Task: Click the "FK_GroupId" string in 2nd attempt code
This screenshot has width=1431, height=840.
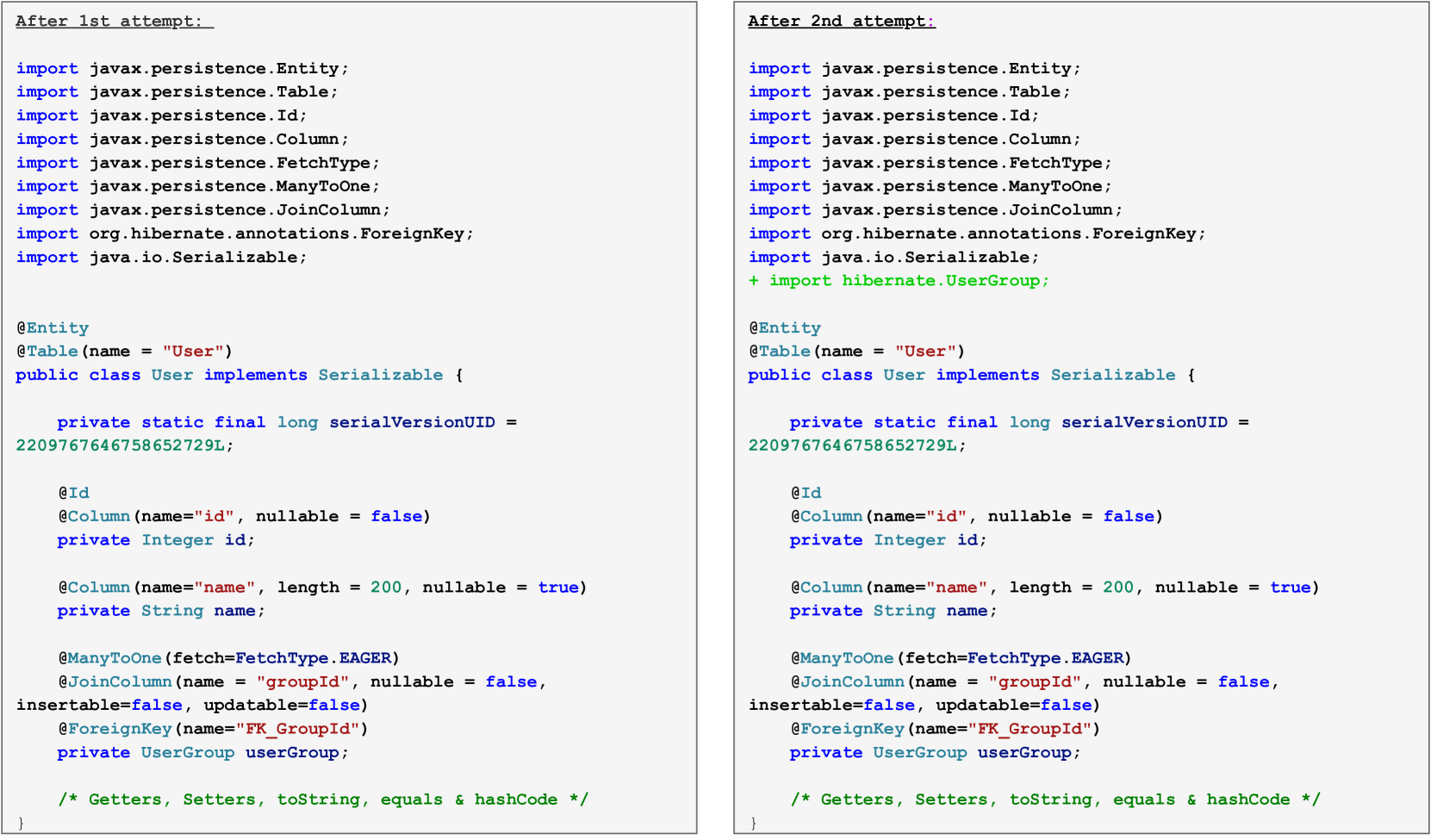Action: [x=1030, y=729]
